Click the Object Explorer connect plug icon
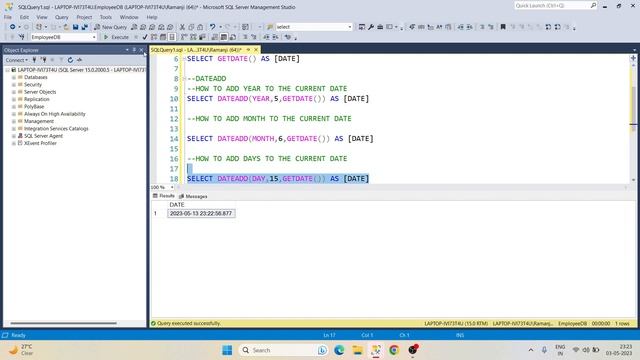Viewport: 640px width, 360px height. coord(34,60)
